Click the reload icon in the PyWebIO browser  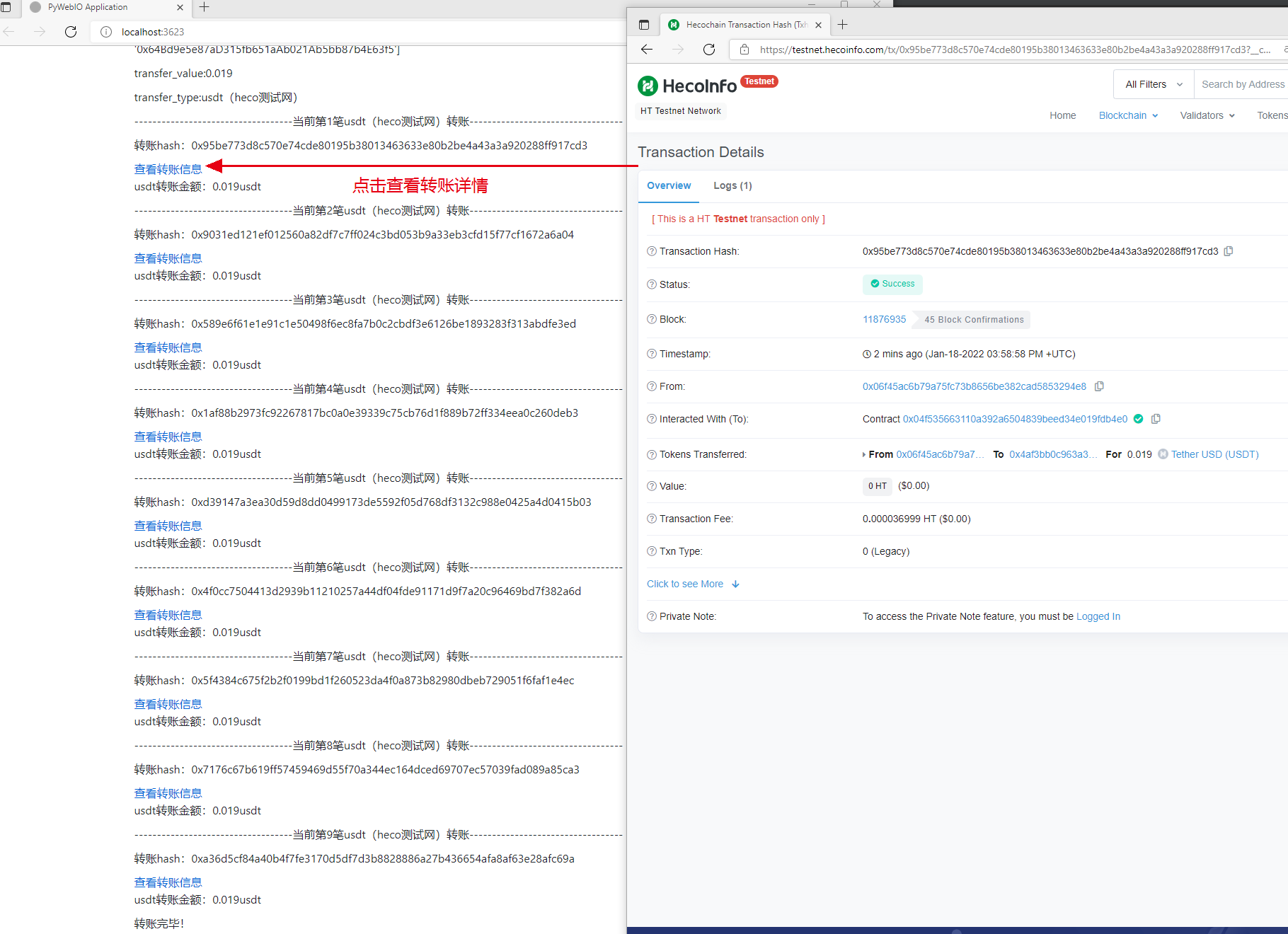tap(71, 32)
